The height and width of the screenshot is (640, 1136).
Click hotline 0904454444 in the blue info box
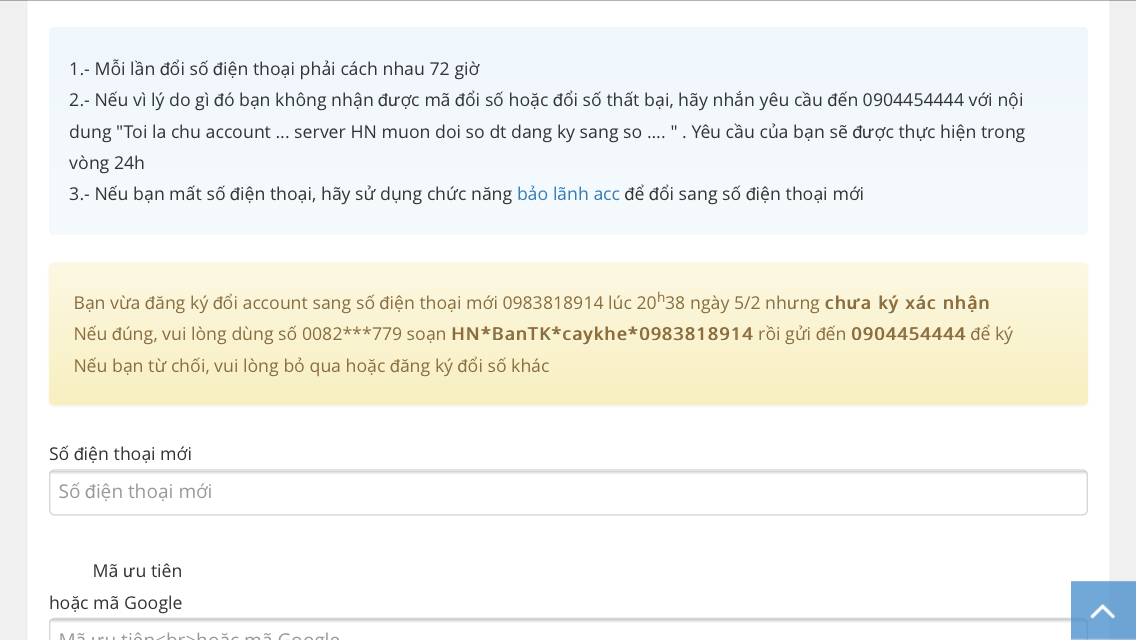[x=912, y=100]
